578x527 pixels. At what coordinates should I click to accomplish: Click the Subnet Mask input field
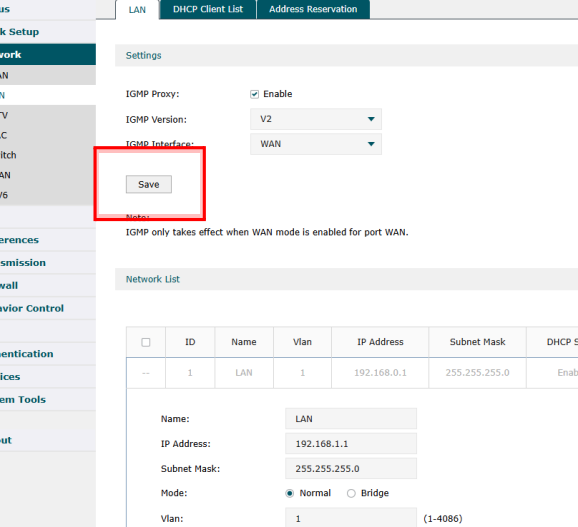[351, 468]
